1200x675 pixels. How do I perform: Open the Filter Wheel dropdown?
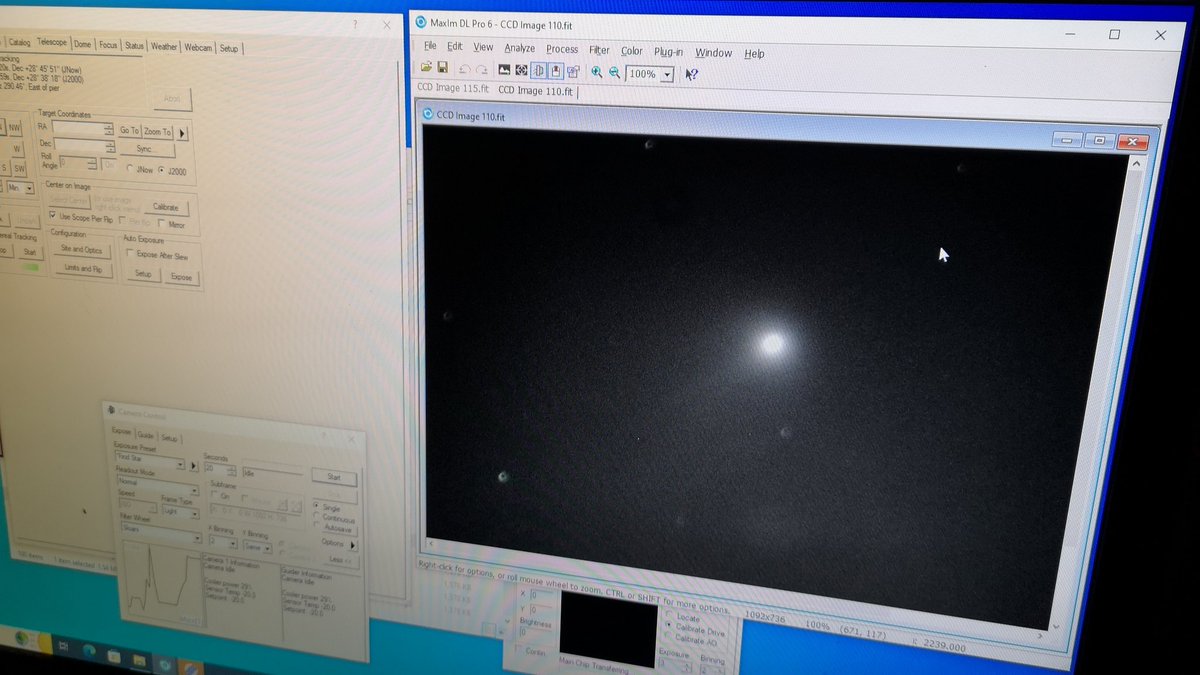[199, 538]
